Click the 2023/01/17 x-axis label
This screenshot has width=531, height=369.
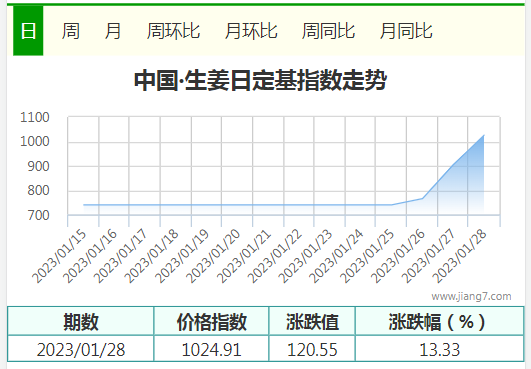(121, 257)
